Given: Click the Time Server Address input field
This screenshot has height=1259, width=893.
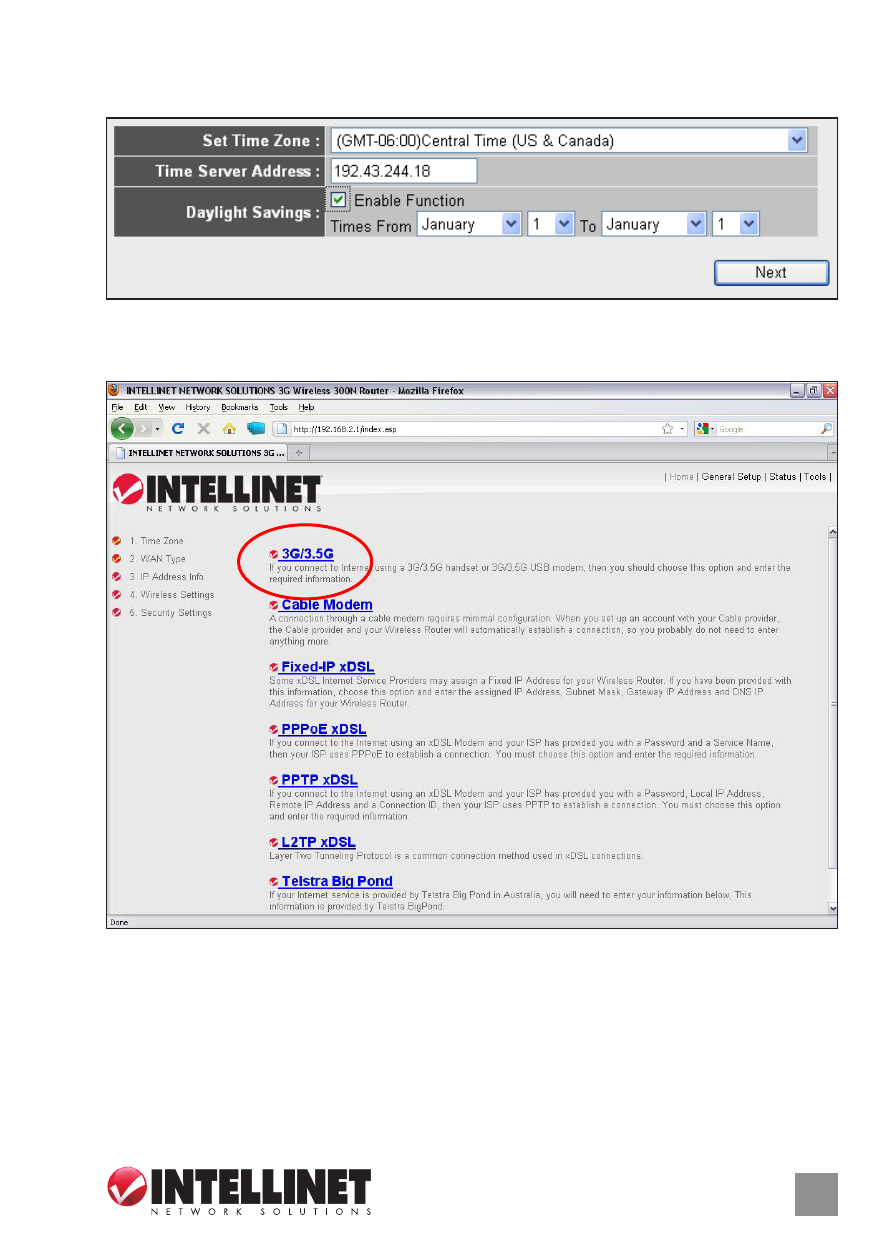Looking at the screenshot, I should tap(403, 171).
